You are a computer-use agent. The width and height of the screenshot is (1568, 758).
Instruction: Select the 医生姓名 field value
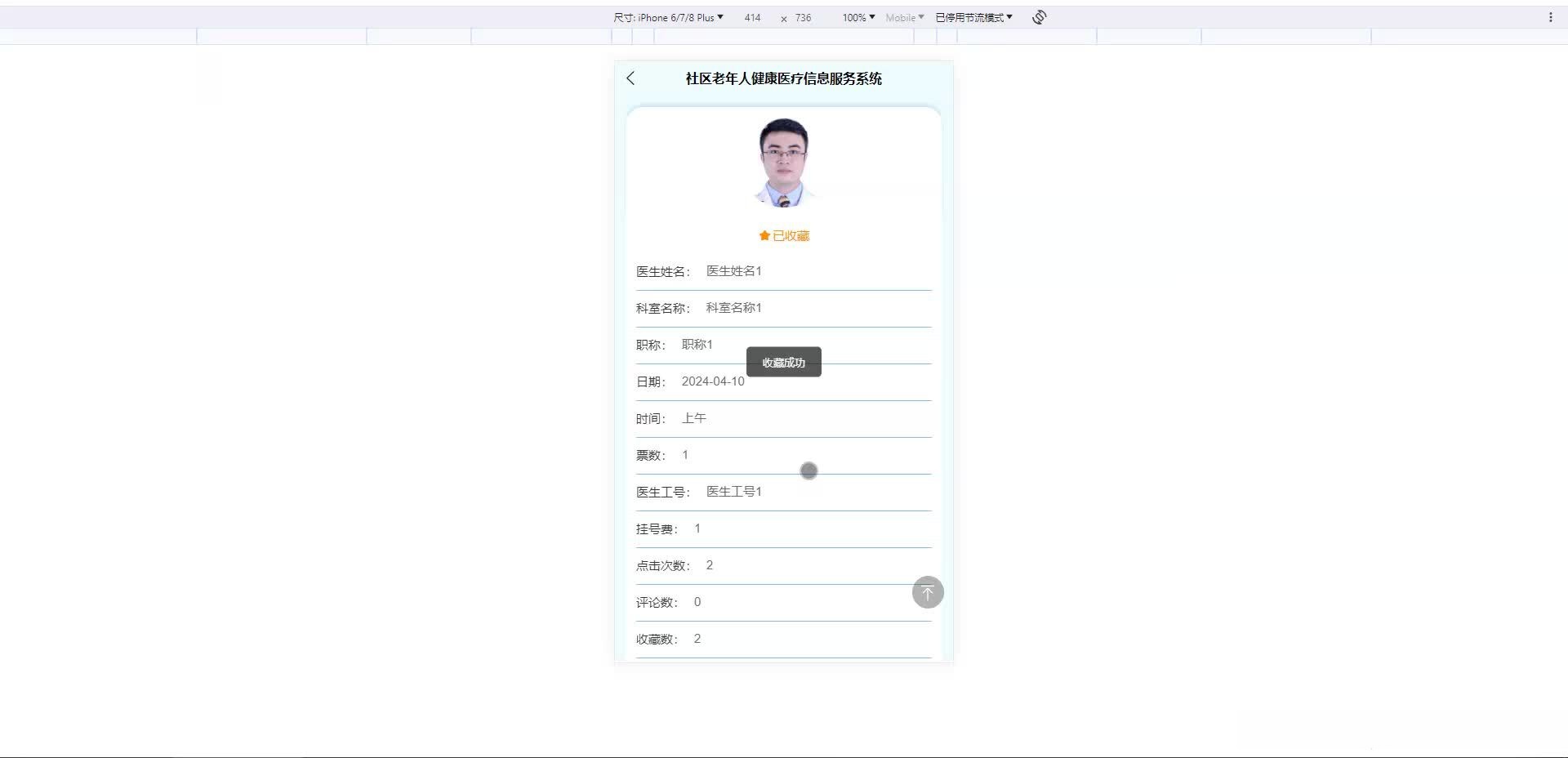733,270
